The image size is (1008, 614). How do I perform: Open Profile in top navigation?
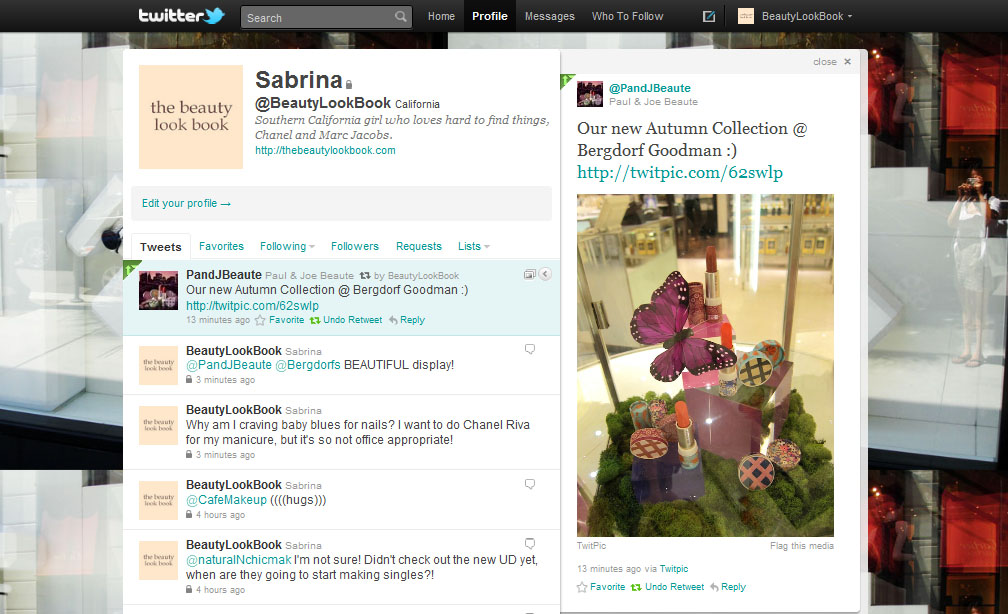pyautogui.click(x=490, y=16)
